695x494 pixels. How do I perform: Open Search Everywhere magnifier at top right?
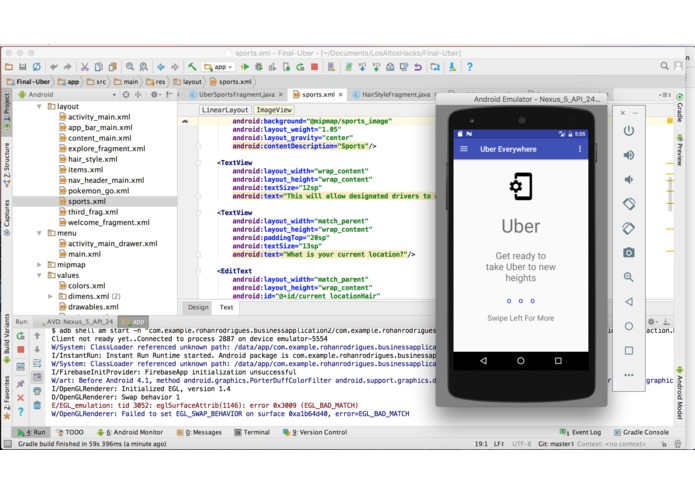664,66
